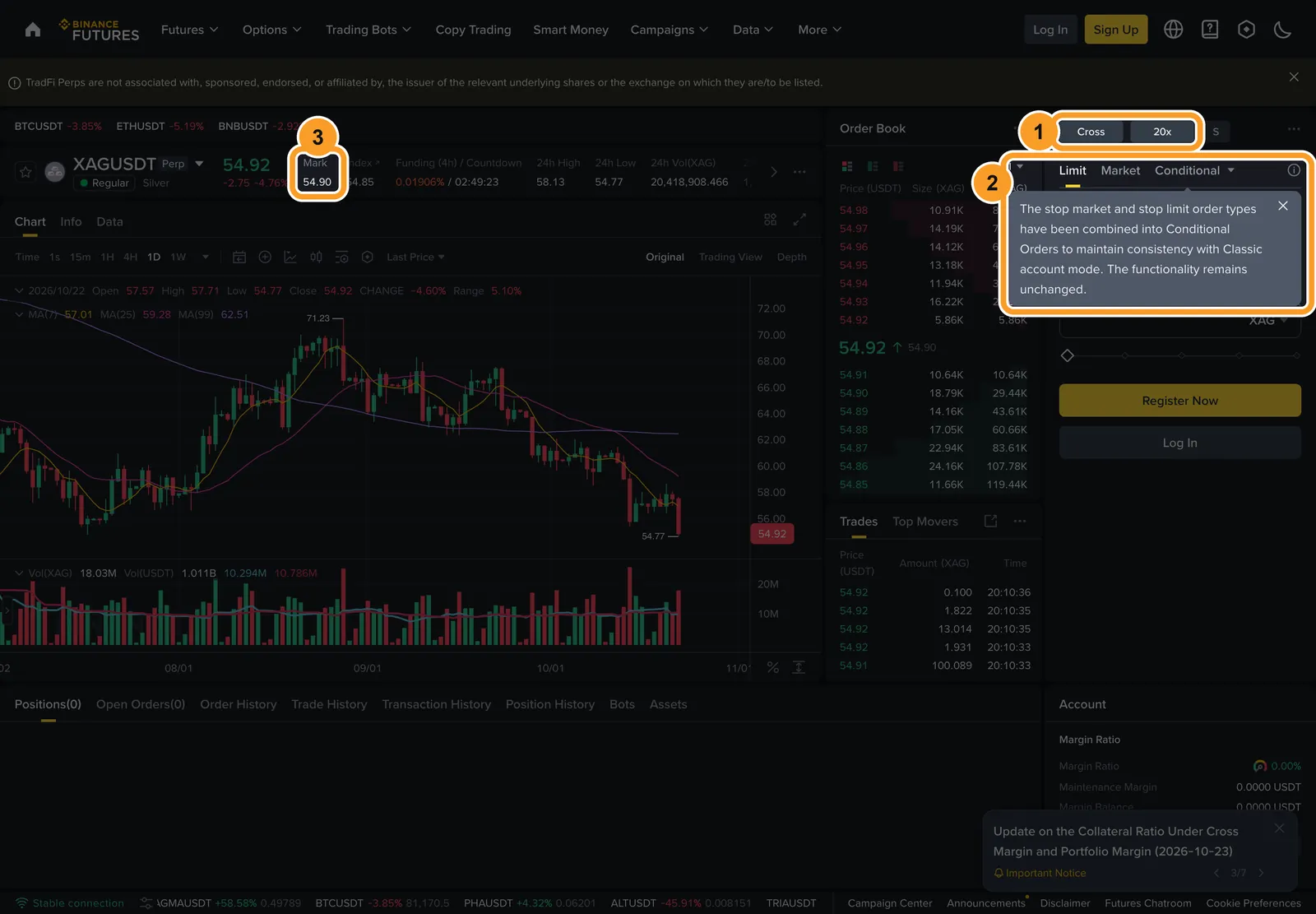
Task: Expand the Futures menu
Action: [x=189, y=30]
